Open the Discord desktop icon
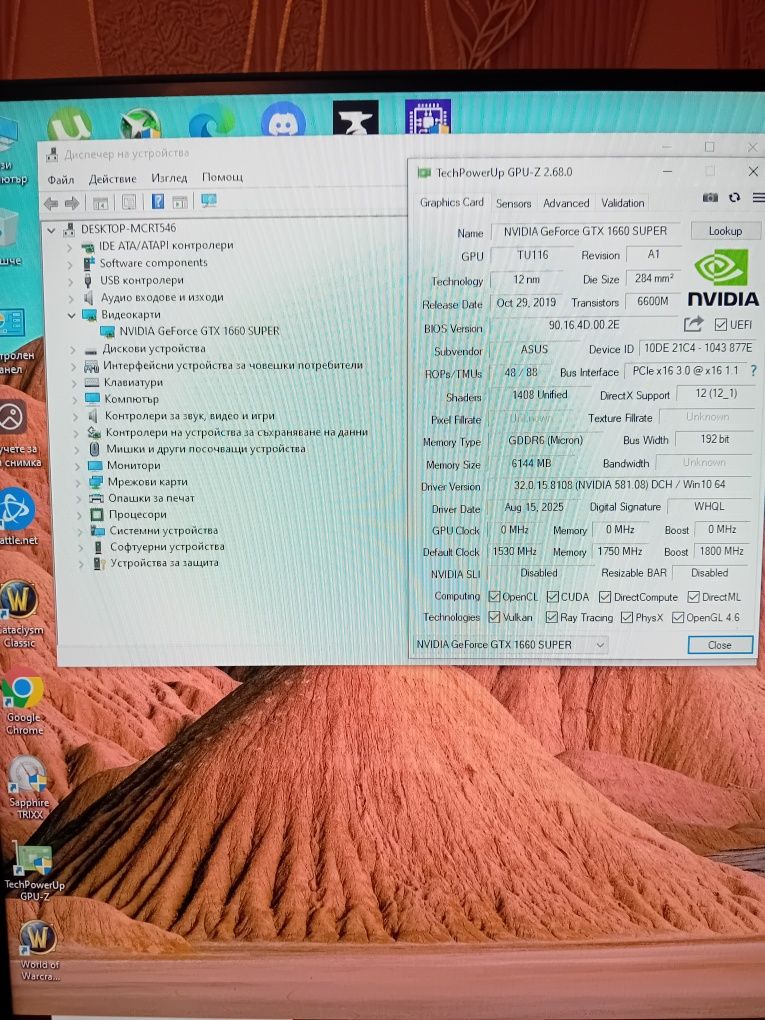The height and width of the screenshot is (1020, 765). click(284, 119)
